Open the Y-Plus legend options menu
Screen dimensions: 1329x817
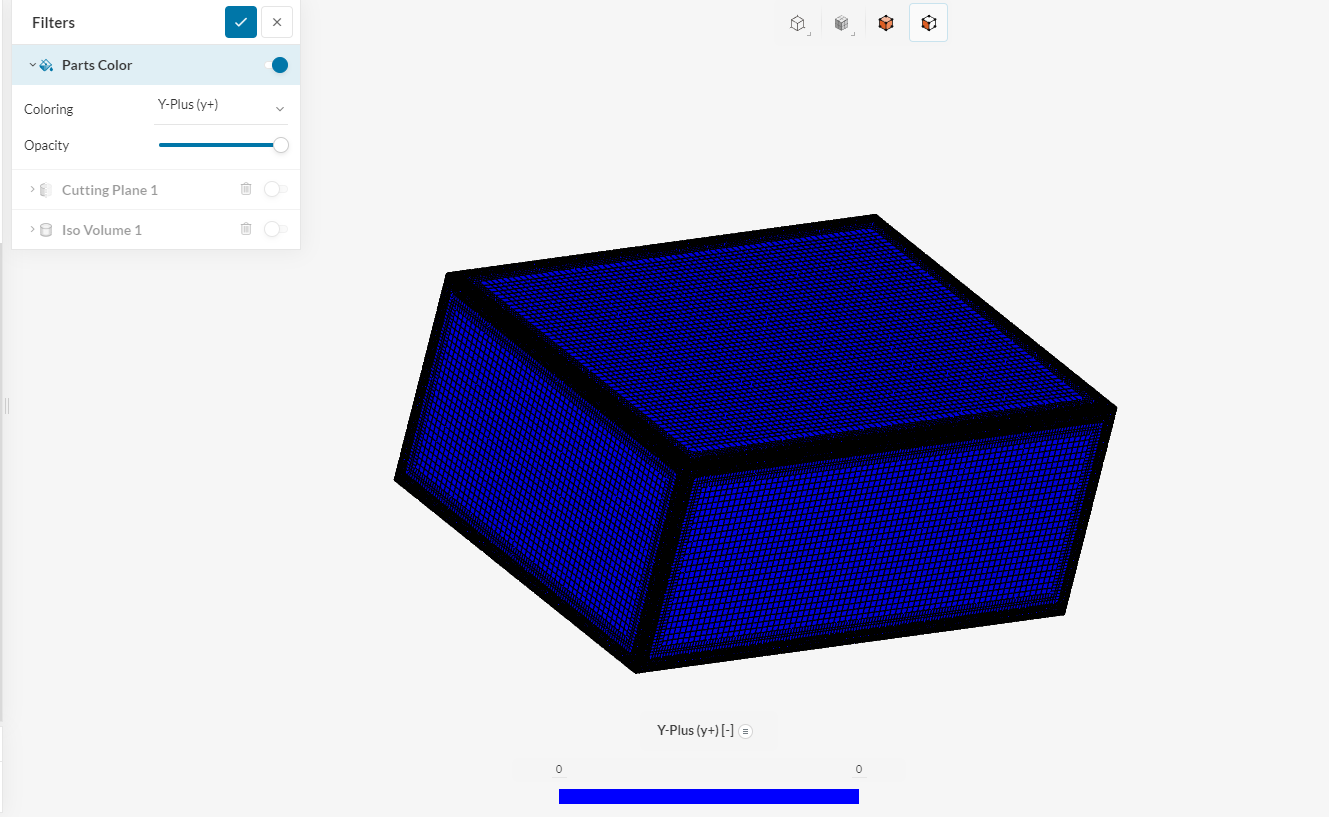[x=746, y=731]
